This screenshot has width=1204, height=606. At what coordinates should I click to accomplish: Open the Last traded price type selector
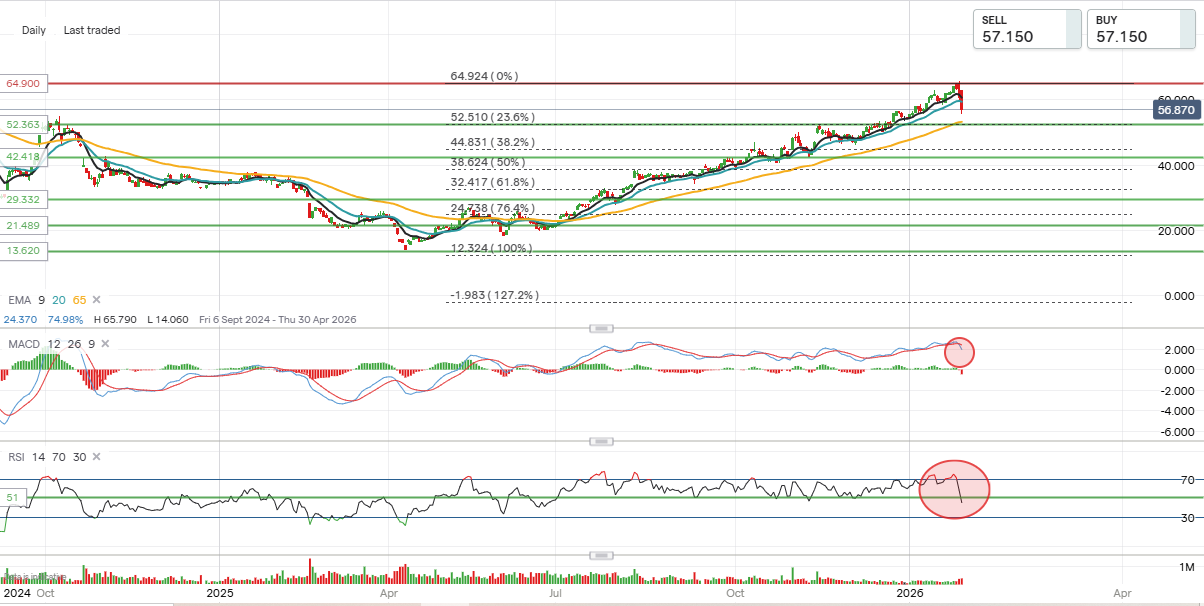[91, 30]
